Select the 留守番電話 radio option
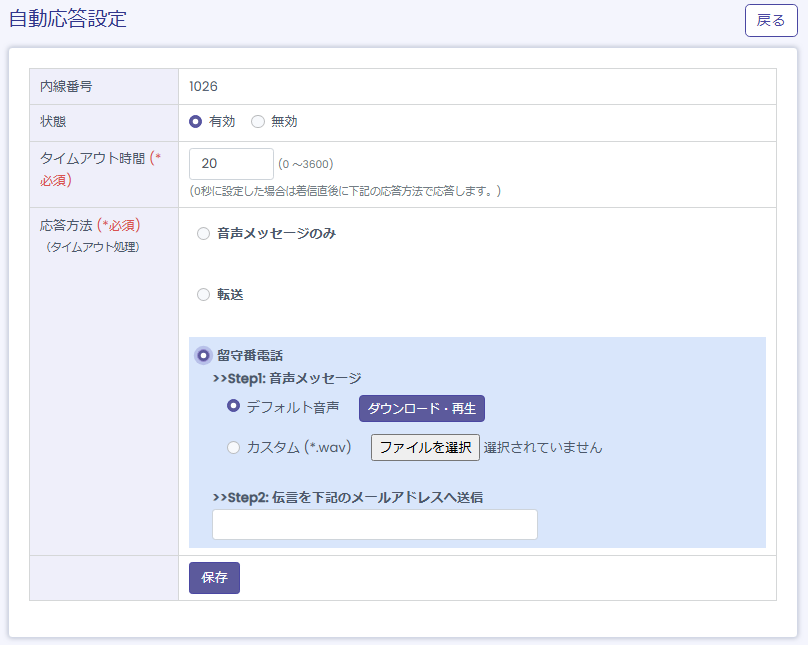Image resolution: width=808 pixels, height=645 pixels. [204, 355]
